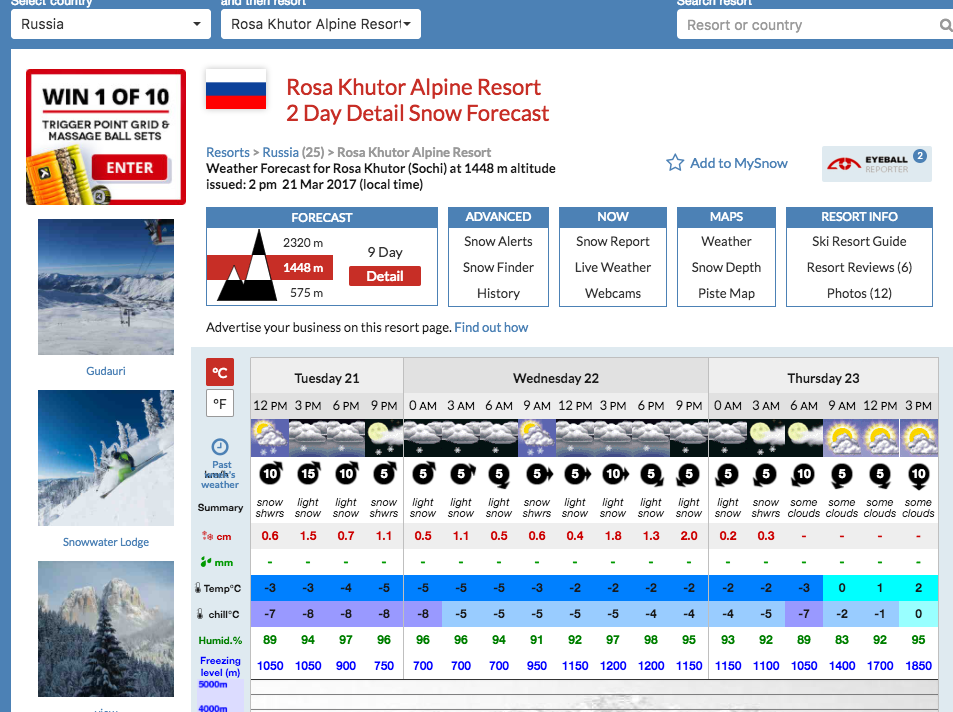The height and width of the screenshot is (712, 953).
Task: Click the Freezing level (m) label
Action: pyautogui.click(x=220, y=666)
